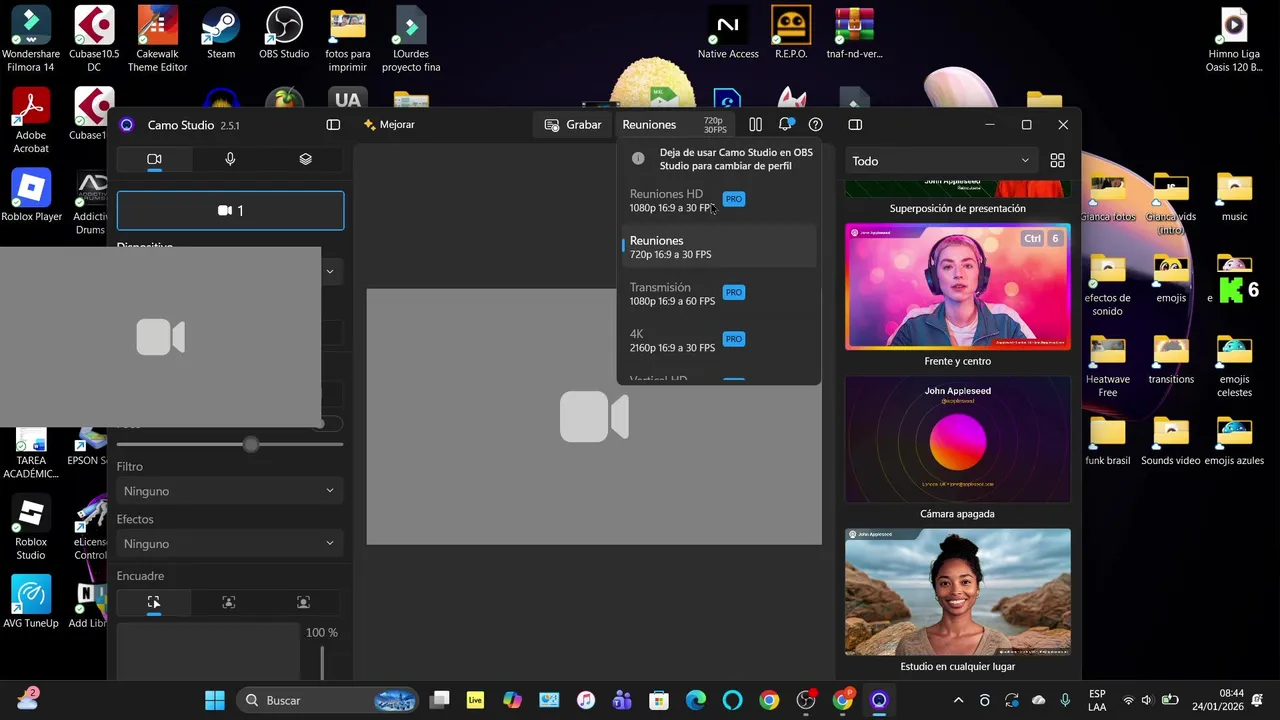
Task: Select the face portrait framing mode icon
Action: pyautogui.click(x=304, y=602)
